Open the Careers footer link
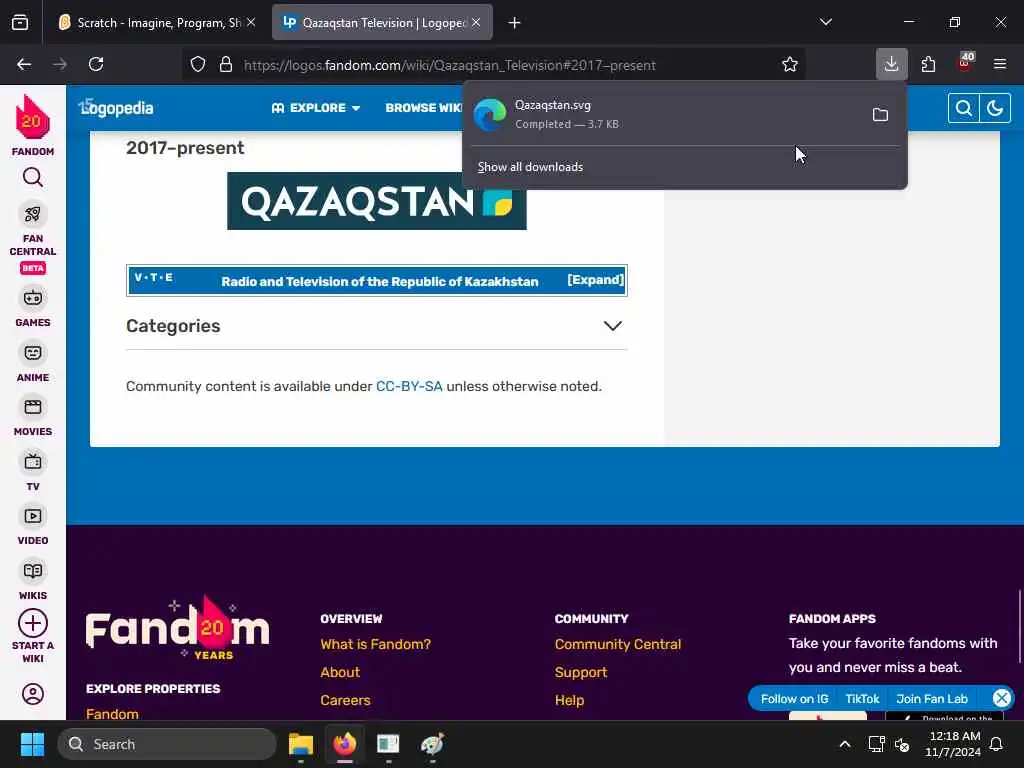The height and width of the screenshot is (768, 1024). pos(345,700)
